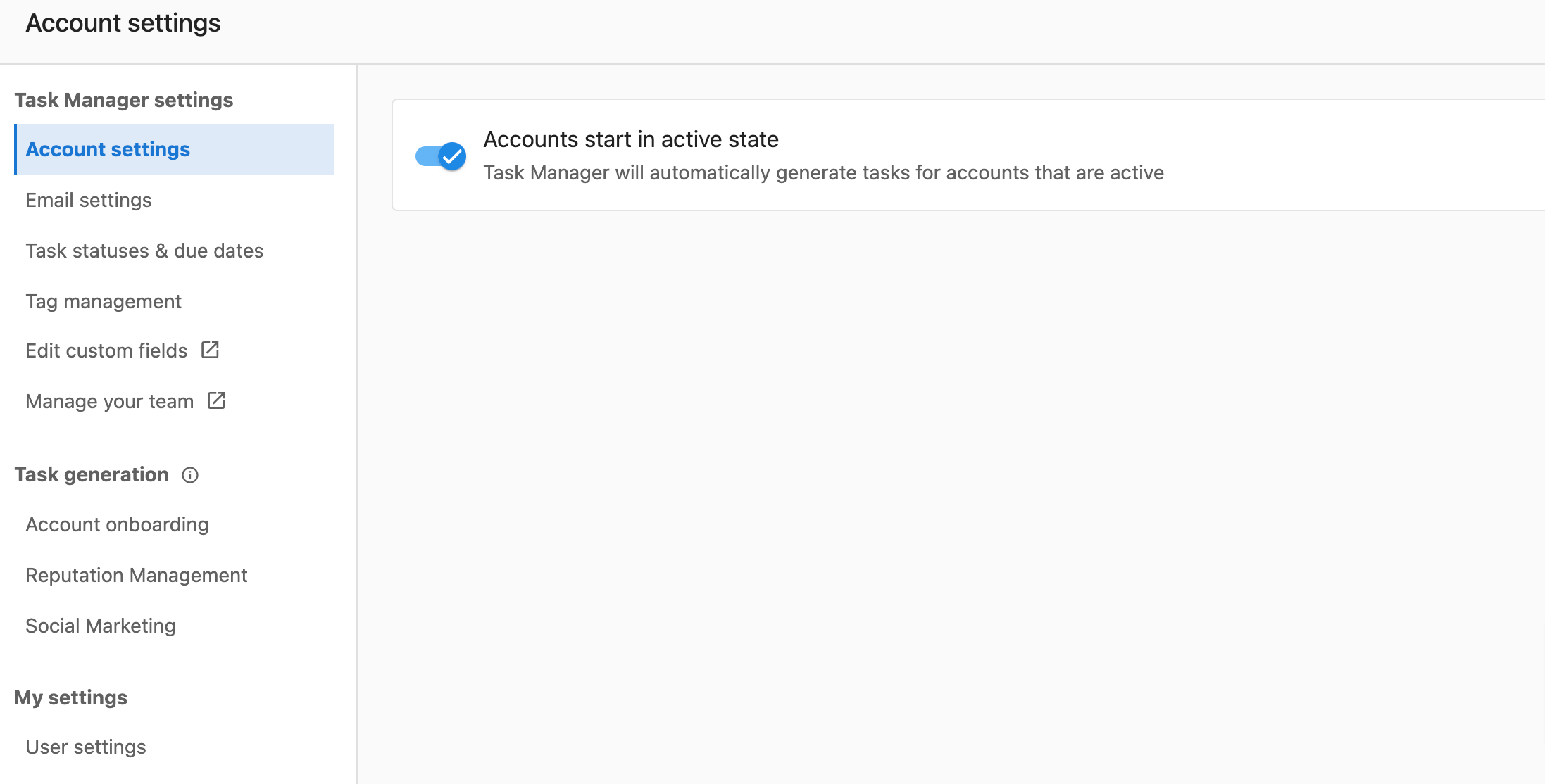Open the Edit custom fields link

106,350
